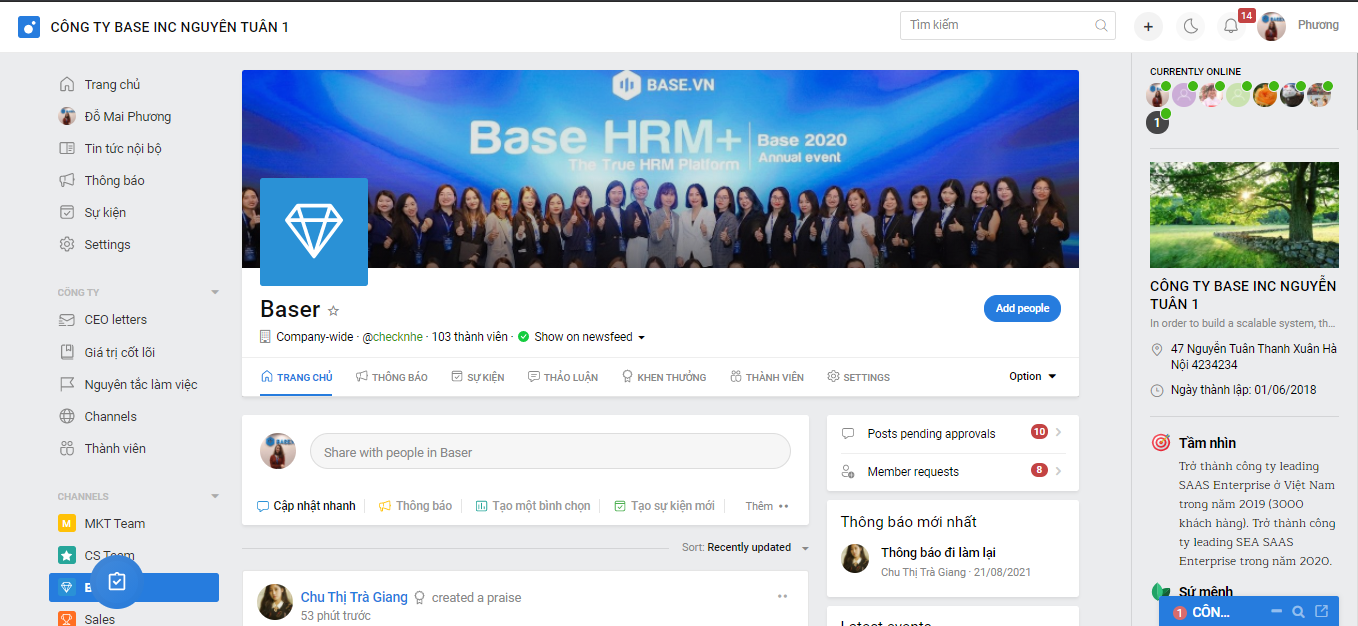Pop out the chat widget window
Screen dimensions: 1358x626
pyautogui.click(x=1322, y=611)
